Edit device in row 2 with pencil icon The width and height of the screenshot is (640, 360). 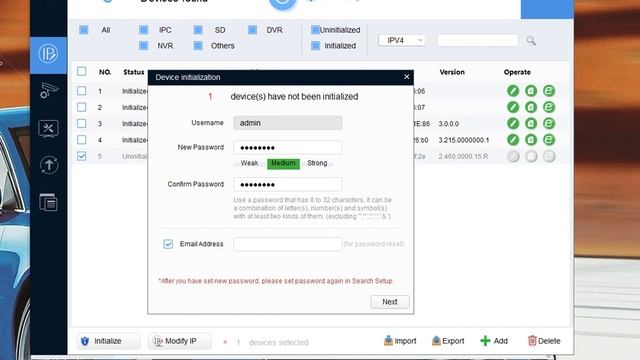click(513, 107)
